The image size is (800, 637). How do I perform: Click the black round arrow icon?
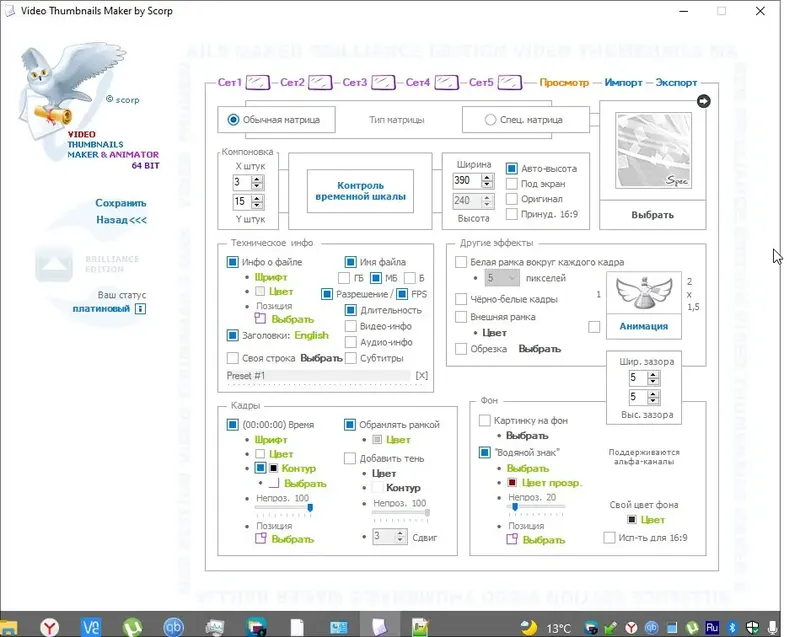(x=704, y=101)
